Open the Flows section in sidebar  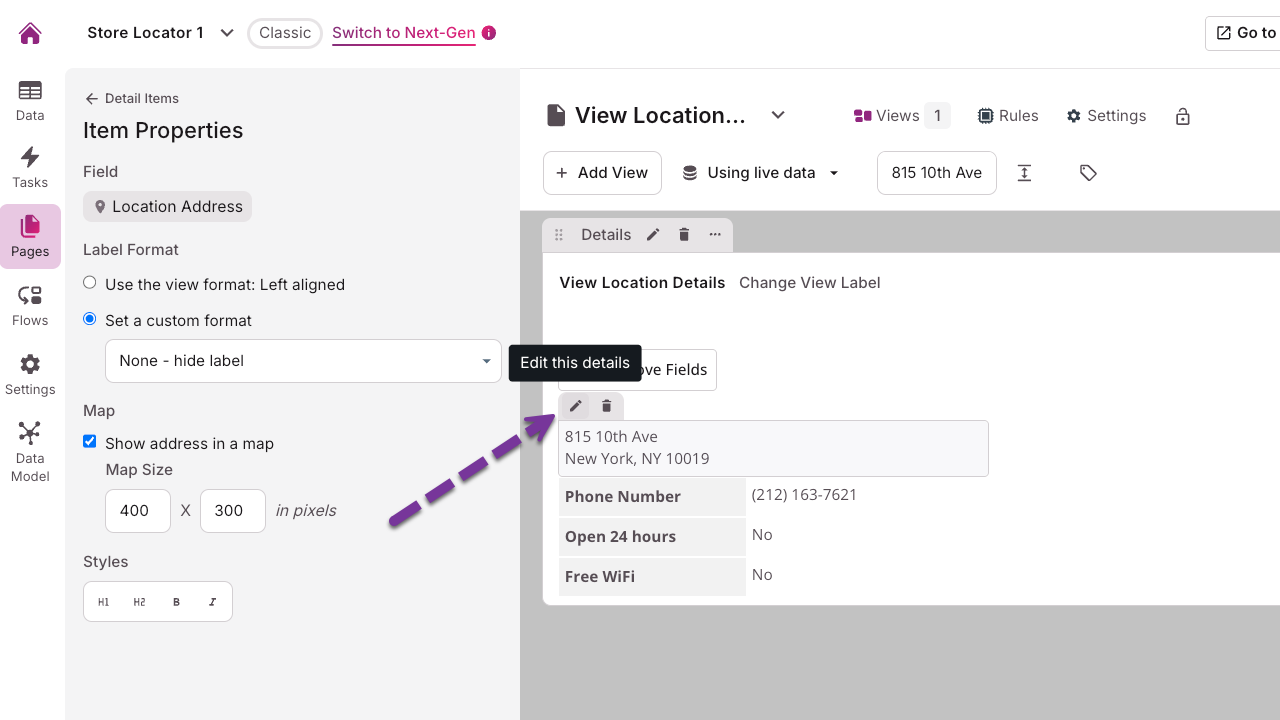30,305
